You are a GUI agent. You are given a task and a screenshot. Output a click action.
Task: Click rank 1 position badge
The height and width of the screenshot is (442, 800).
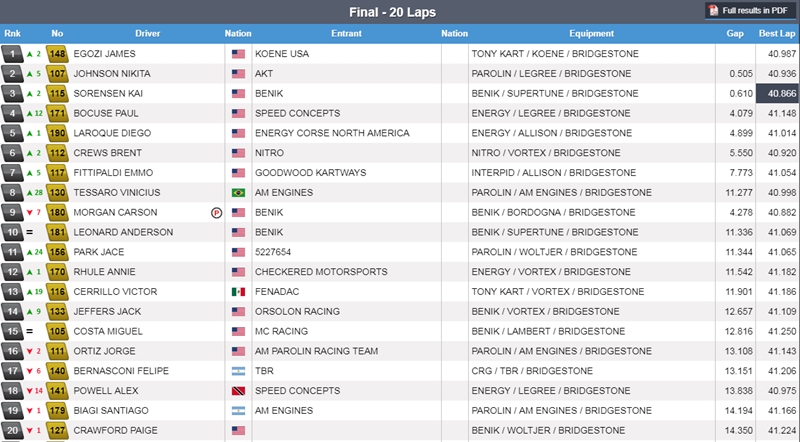point(12,54)
